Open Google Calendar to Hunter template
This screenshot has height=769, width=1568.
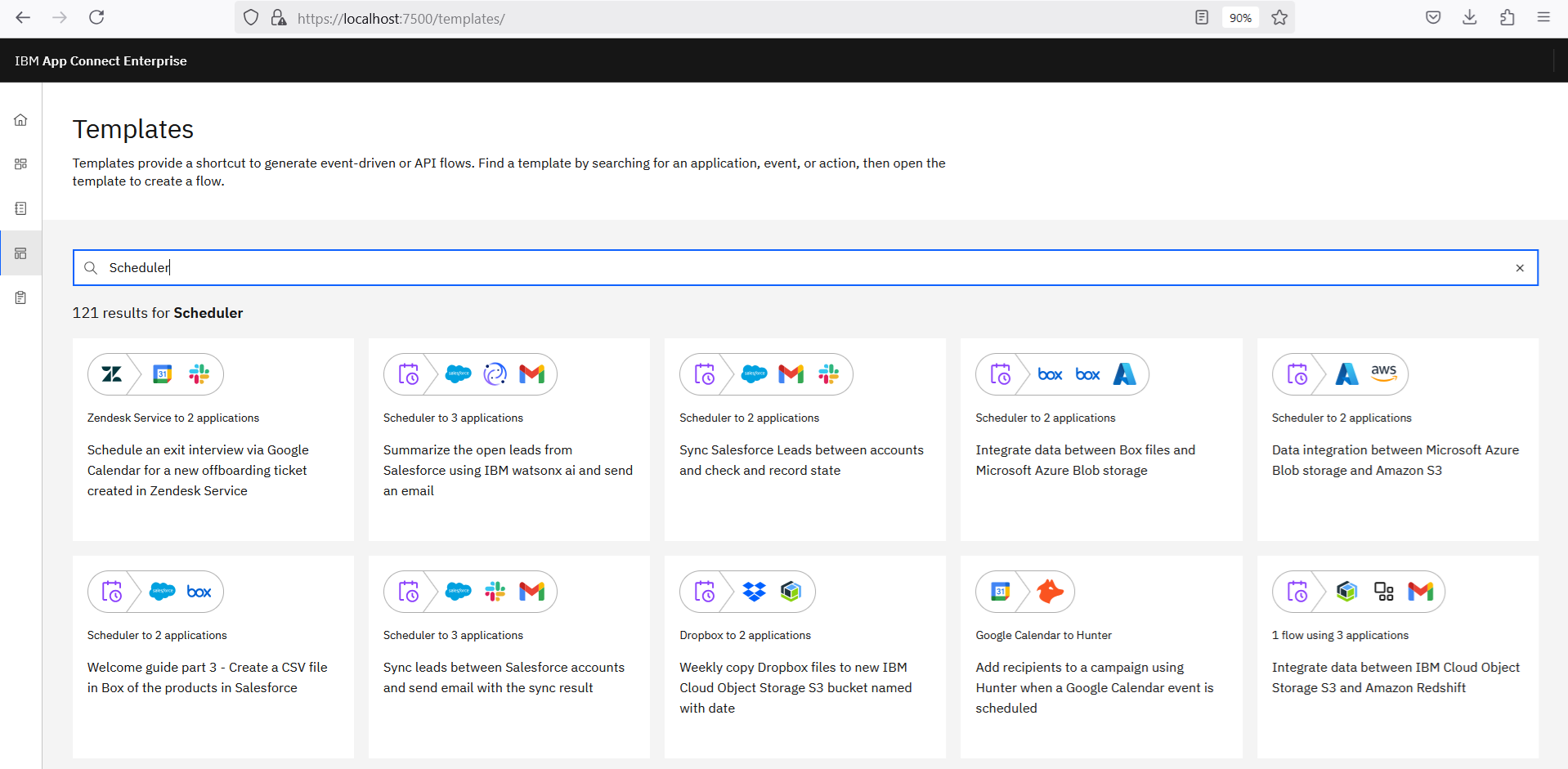1101,657
